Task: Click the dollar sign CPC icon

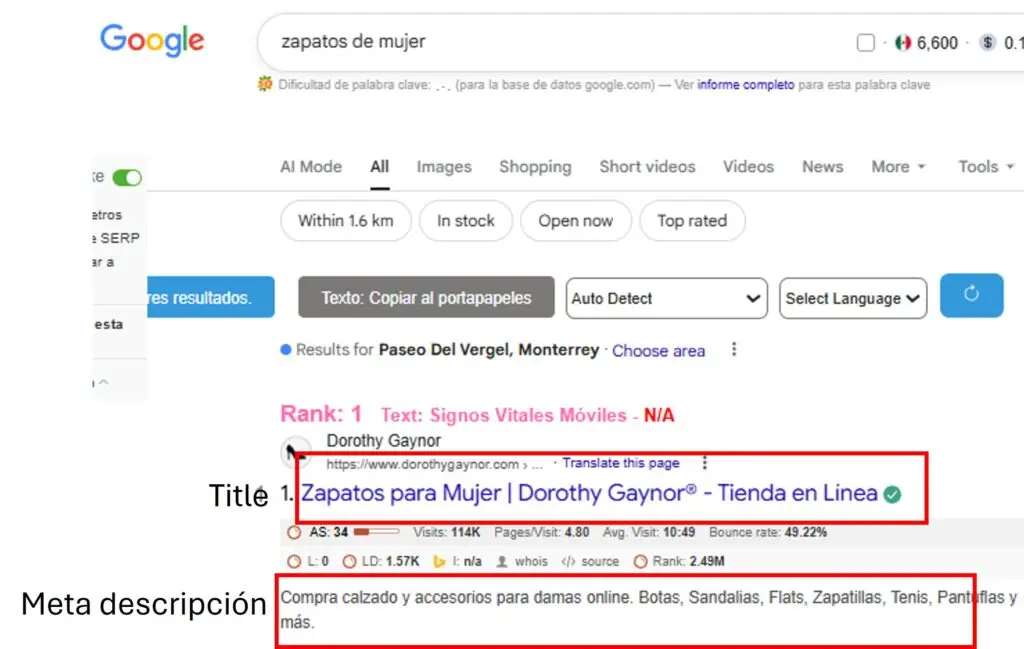Action: pyautogui.click(x=988, y=43)
